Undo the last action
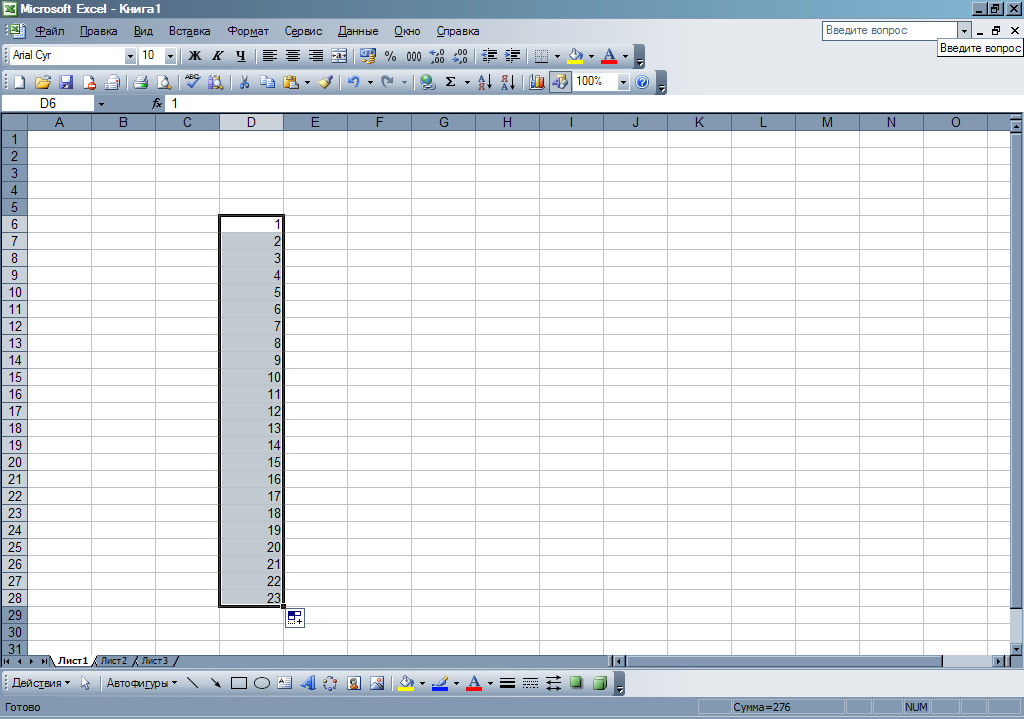1024x719 pixels. 354,82
